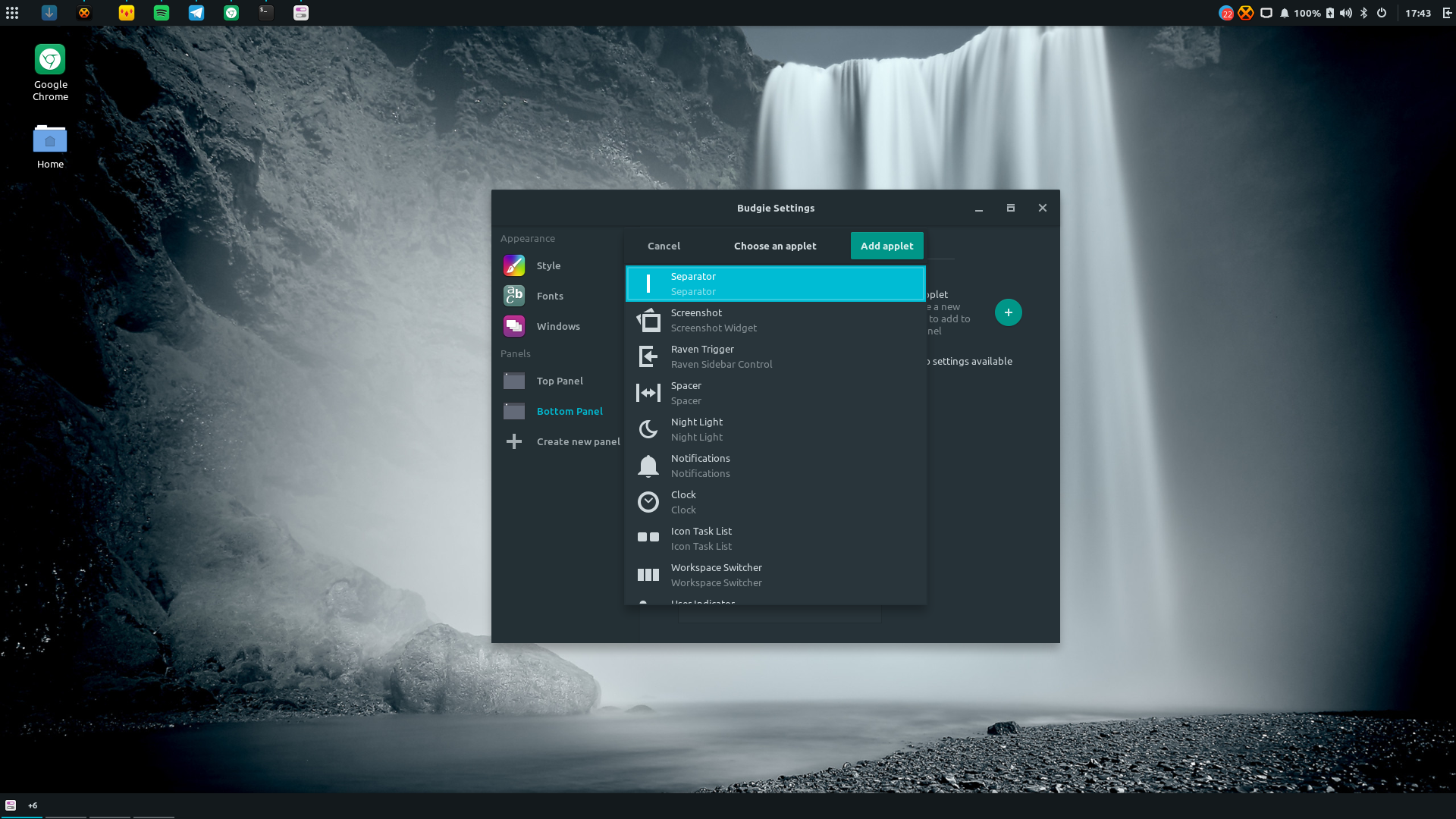Maximize the Budgie Settings window
The width and height of the screenshot is (1456, 819).
(1010, 208)
